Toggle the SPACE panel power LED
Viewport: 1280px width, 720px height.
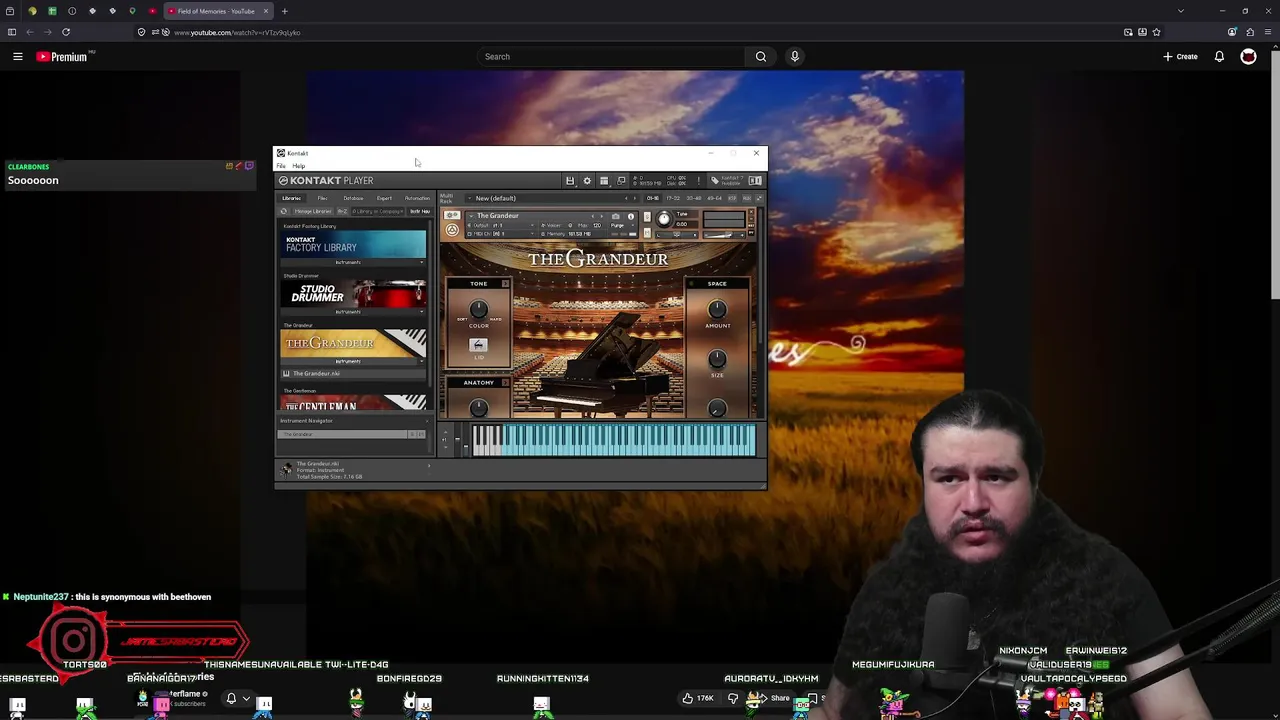tap(693, 284)
